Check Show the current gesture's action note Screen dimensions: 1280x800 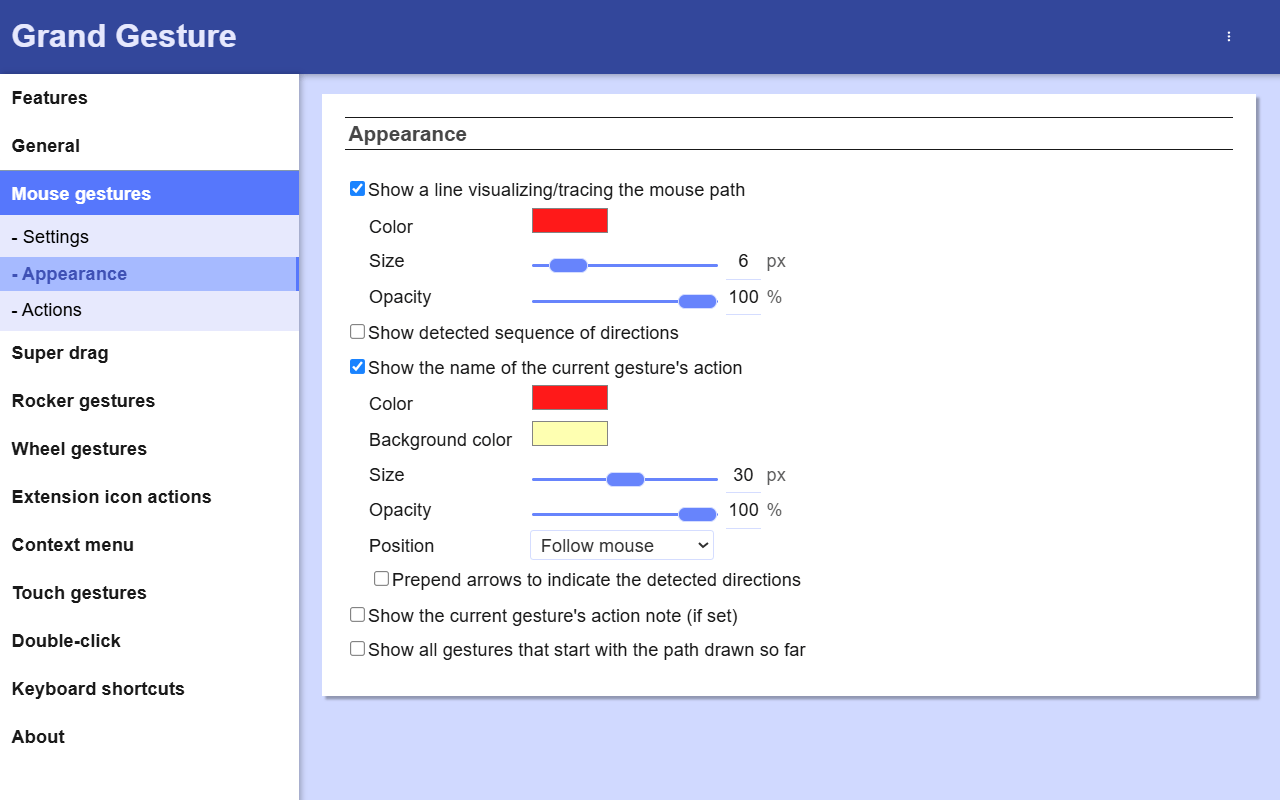point(357,615)
